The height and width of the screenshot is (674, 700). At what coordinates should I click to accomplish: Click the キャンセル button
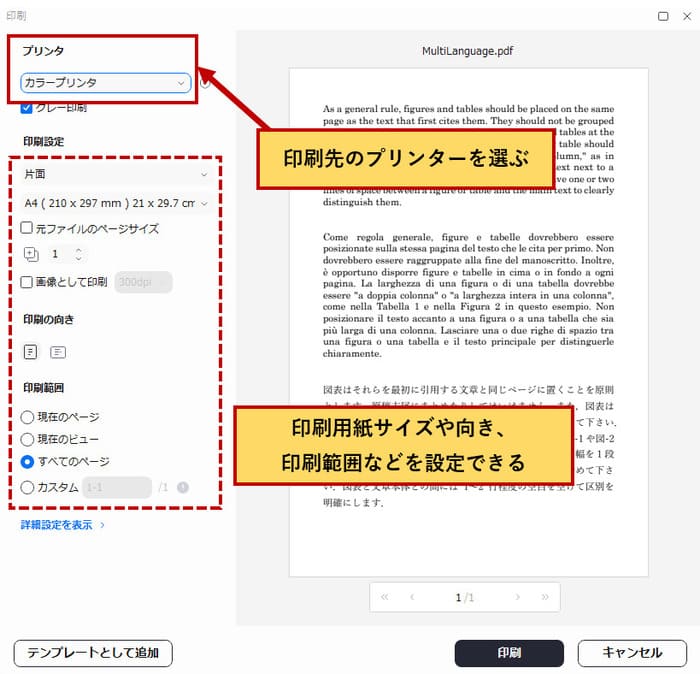[632, 653]
